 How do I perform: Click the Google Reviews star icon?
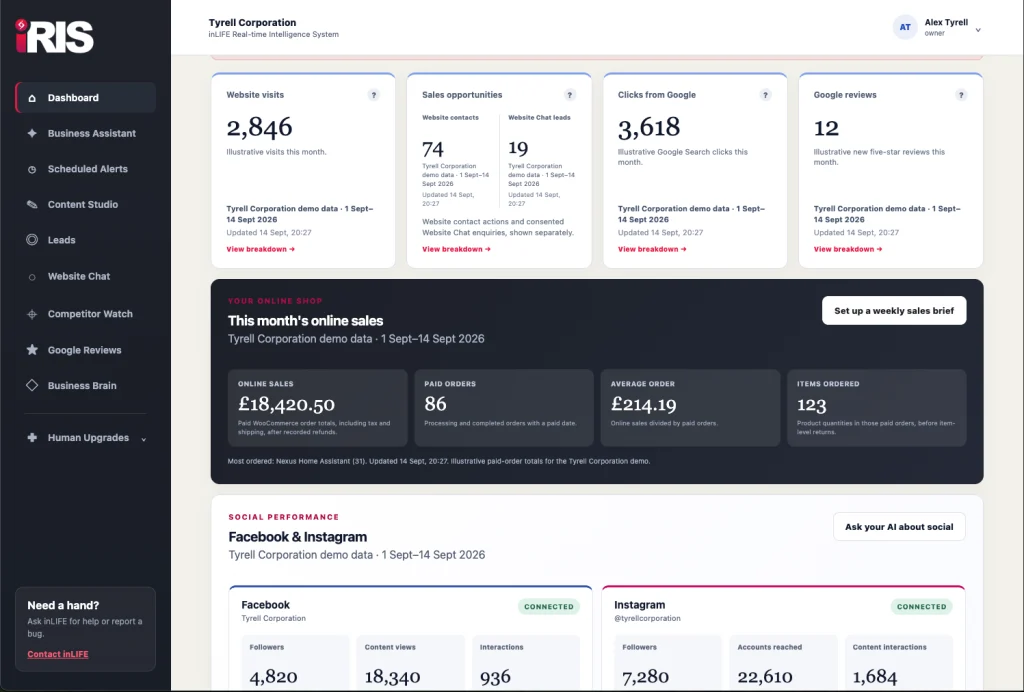[32, 350]
